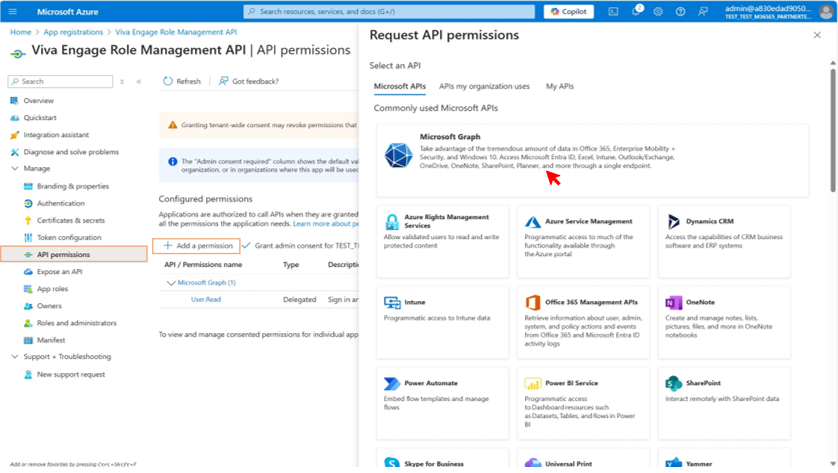
Task: Open the User.Read permission
Action: pos(206,299)
